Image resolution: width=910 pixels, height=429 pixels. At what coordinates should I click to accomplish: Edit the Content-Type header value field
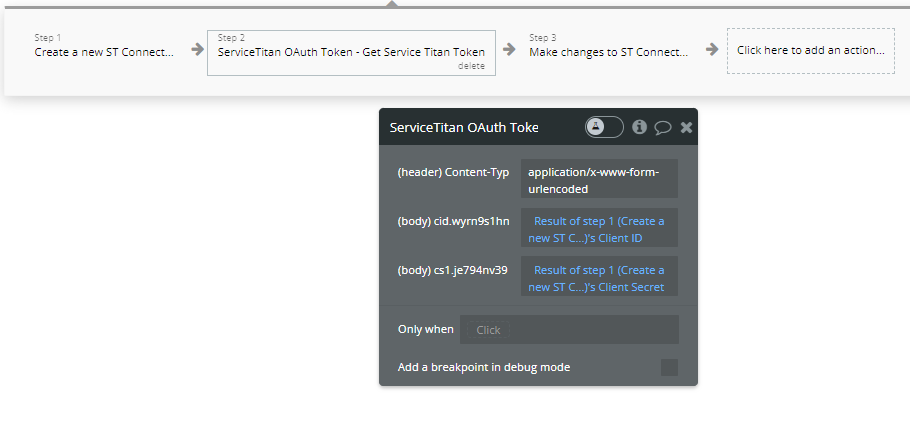pos(599,179)
